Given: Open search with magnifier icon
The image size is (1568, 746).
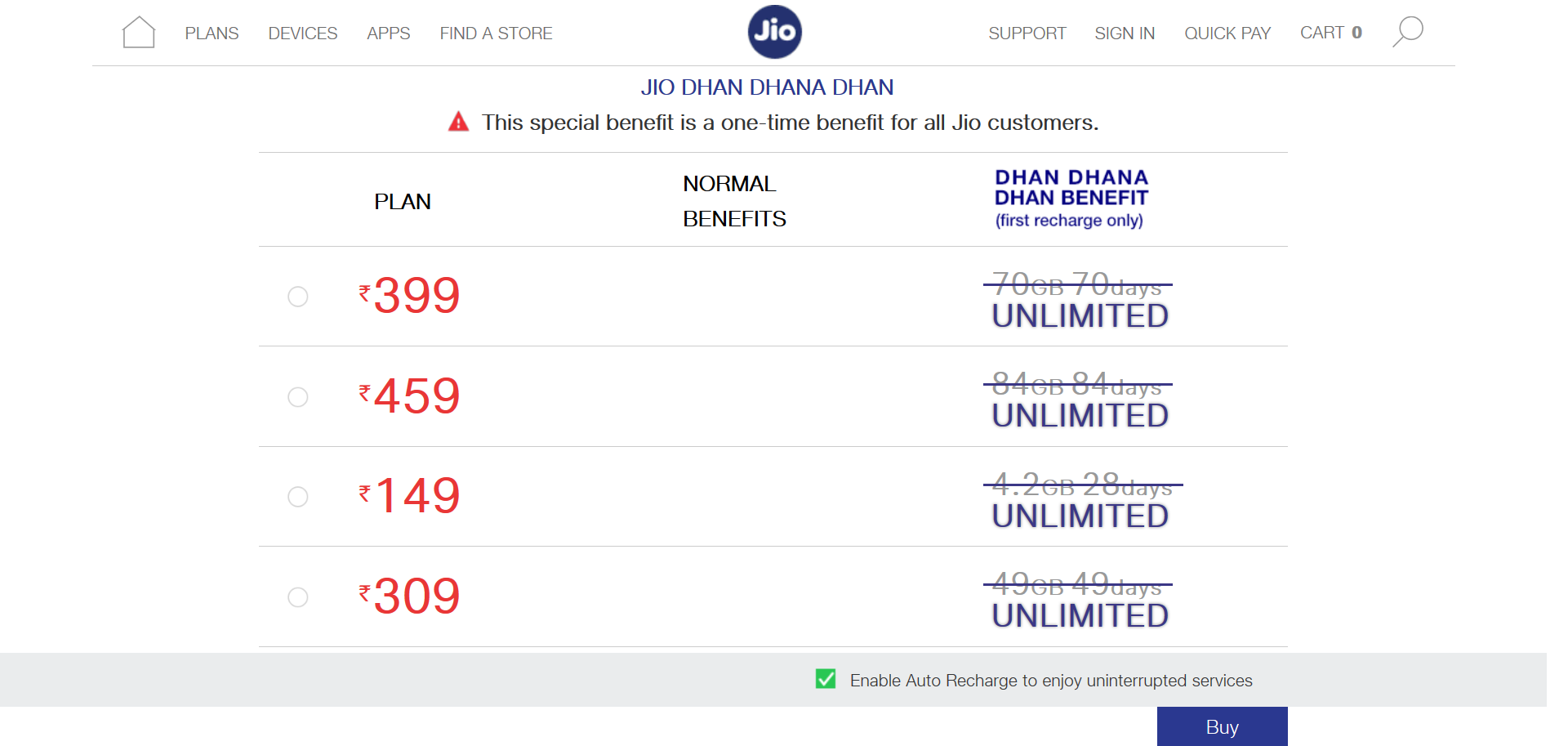Looking at the screenshot, I should pos(1407,32).
